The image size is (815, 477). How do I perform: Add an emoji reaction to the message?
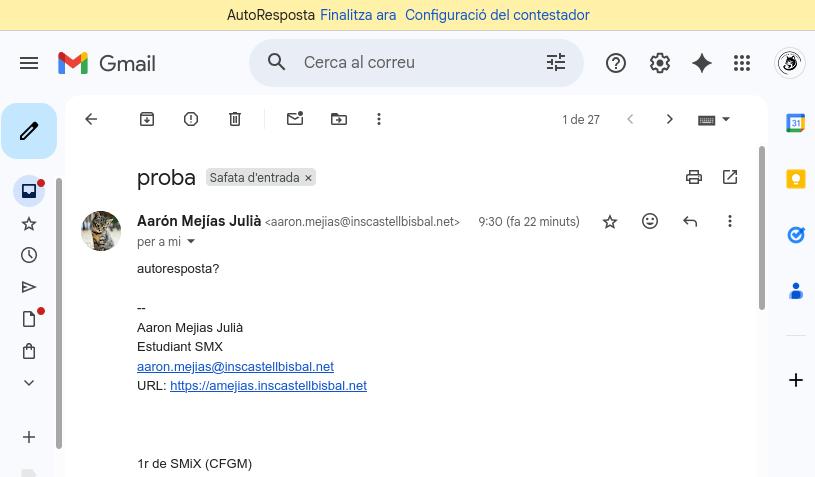[650, 221]
